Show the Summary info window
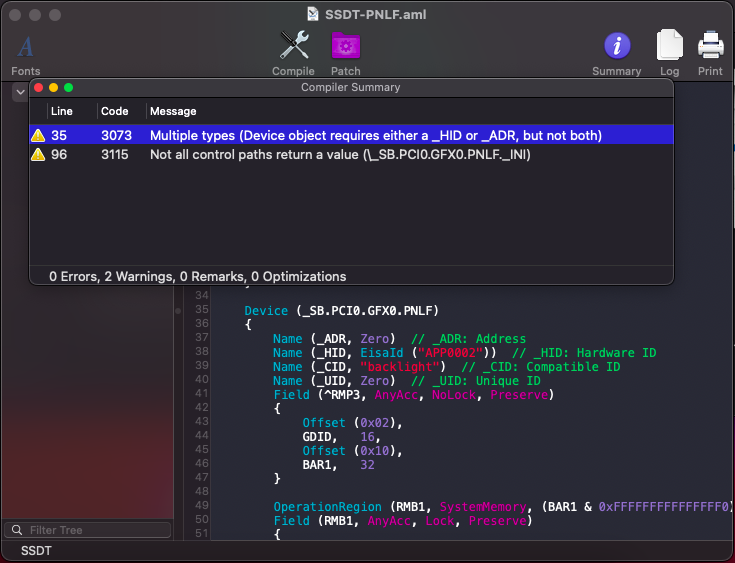Viewport: 735px width, 563px height. click(x=616, y=46)
